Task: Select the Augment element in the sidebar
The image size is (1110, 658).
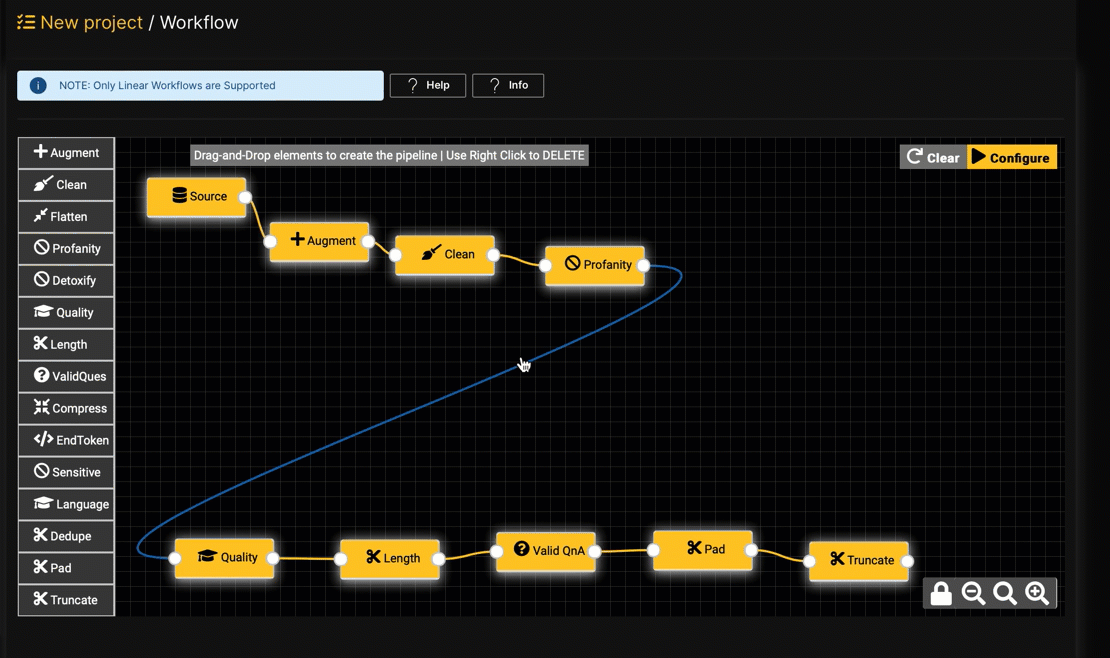Action: [66, 152]
